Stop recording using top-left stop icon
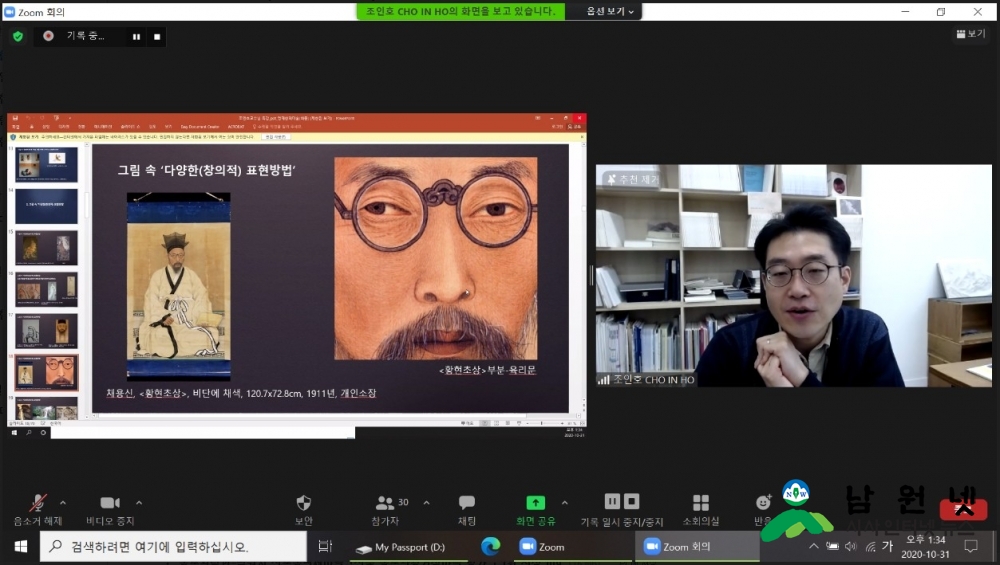Screen dimensions: 1000x565 157,36
